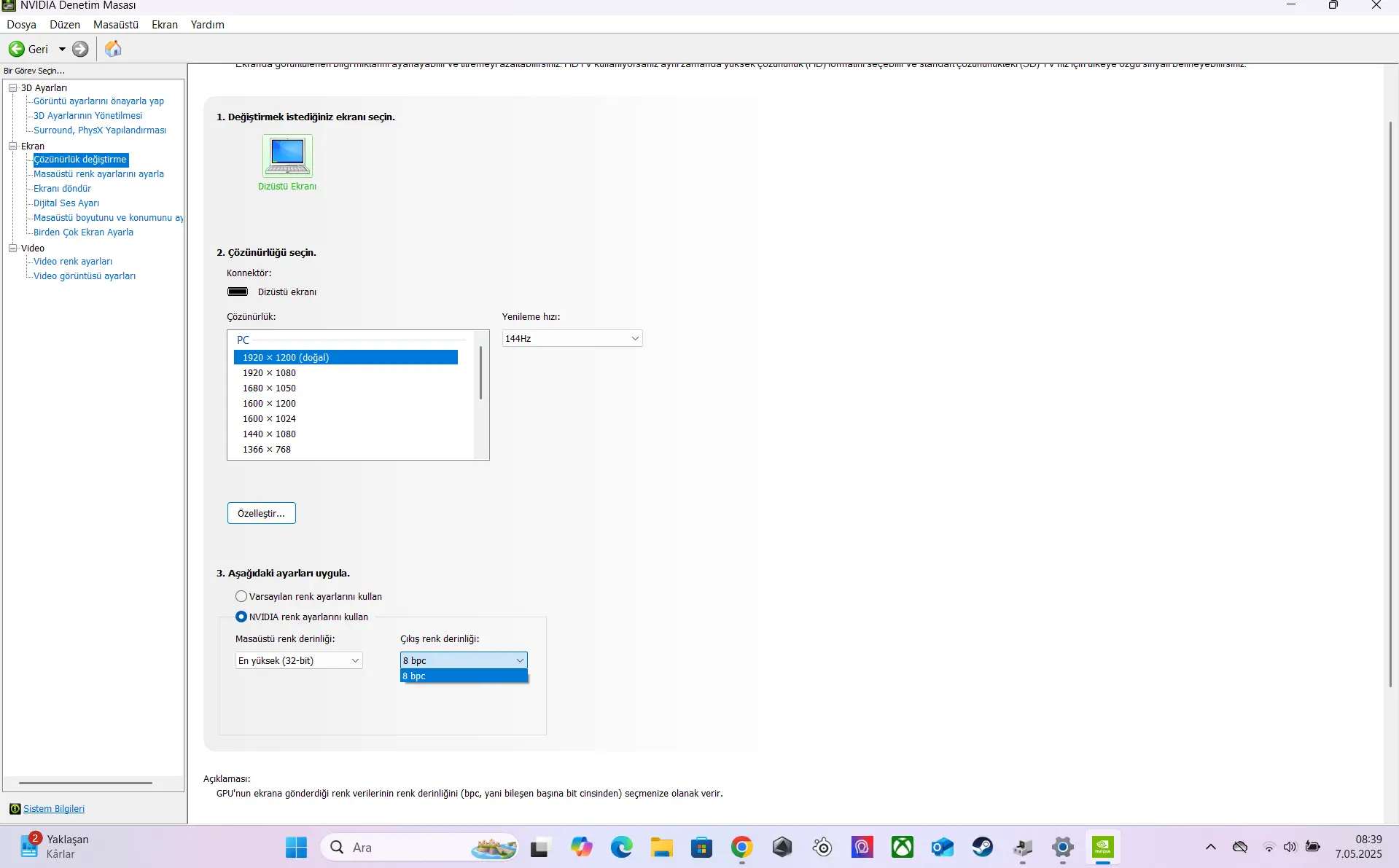This screenshot has height=868, width=1399.
Task: Open the Wi-Fi network tray icon
Action: pos(1269,847)
